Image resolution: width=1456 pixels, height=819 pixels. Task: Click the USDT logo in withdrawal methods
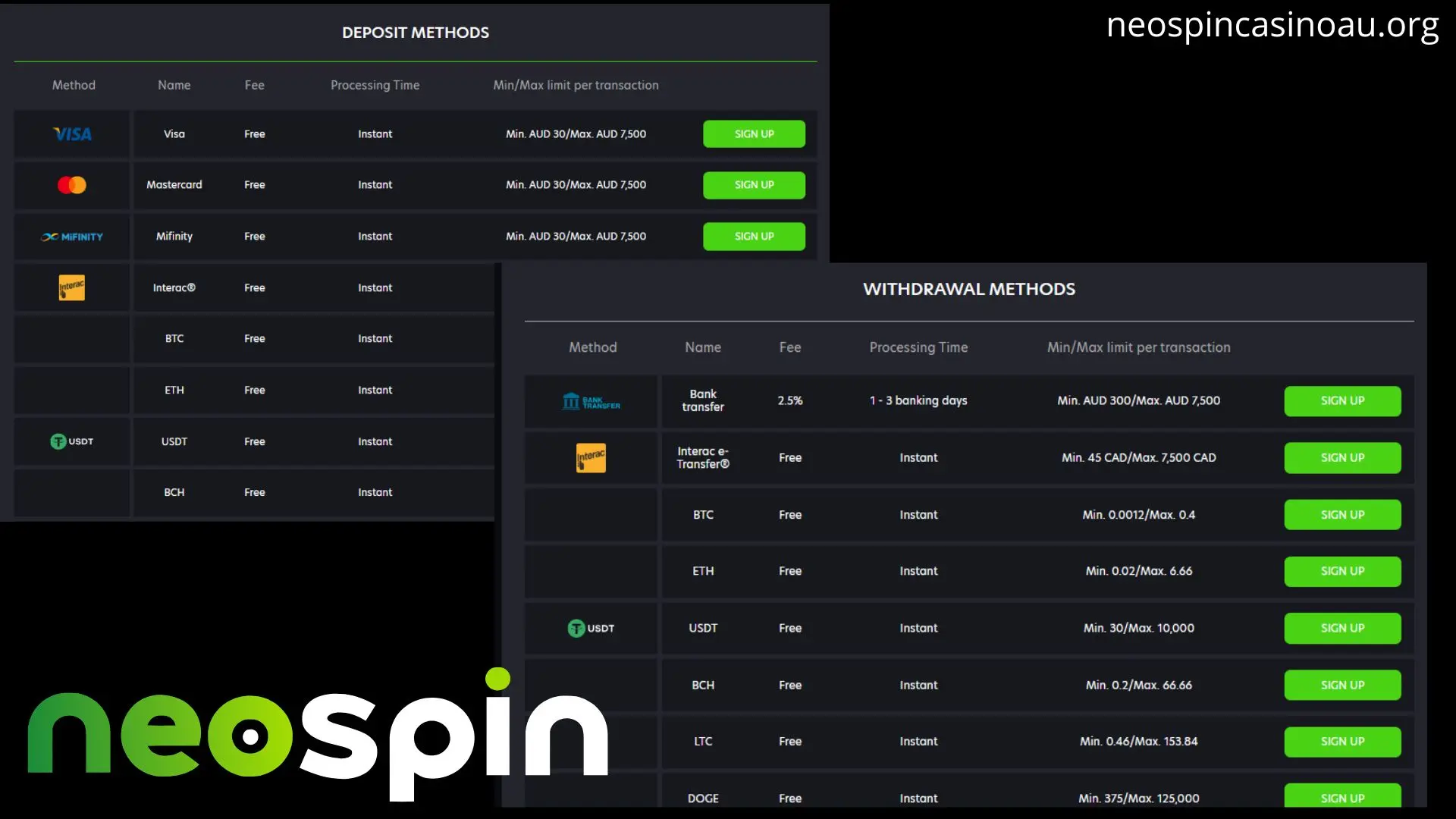click(591, 629)
